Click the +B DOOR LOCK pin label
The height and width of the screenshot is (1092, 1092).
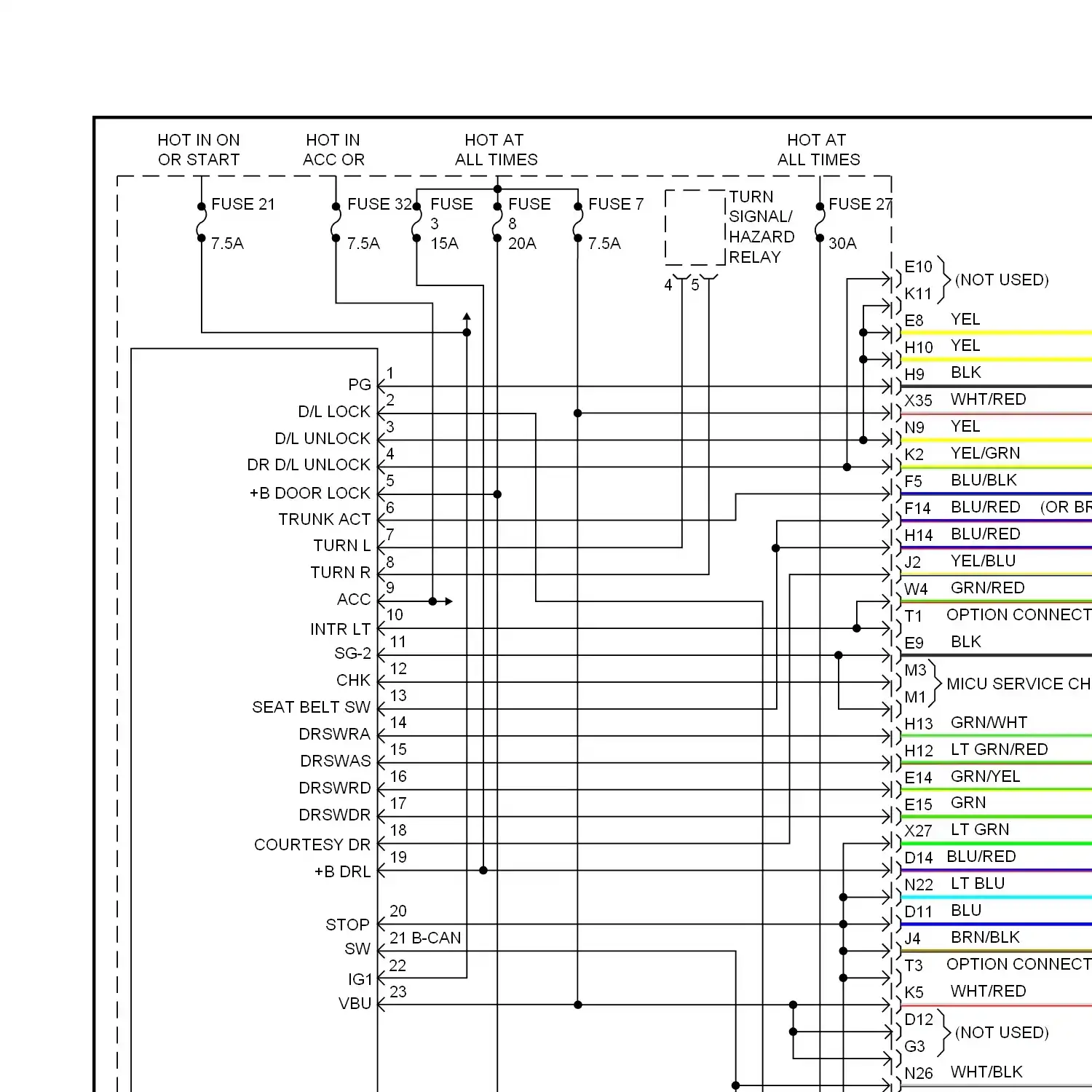310,494
